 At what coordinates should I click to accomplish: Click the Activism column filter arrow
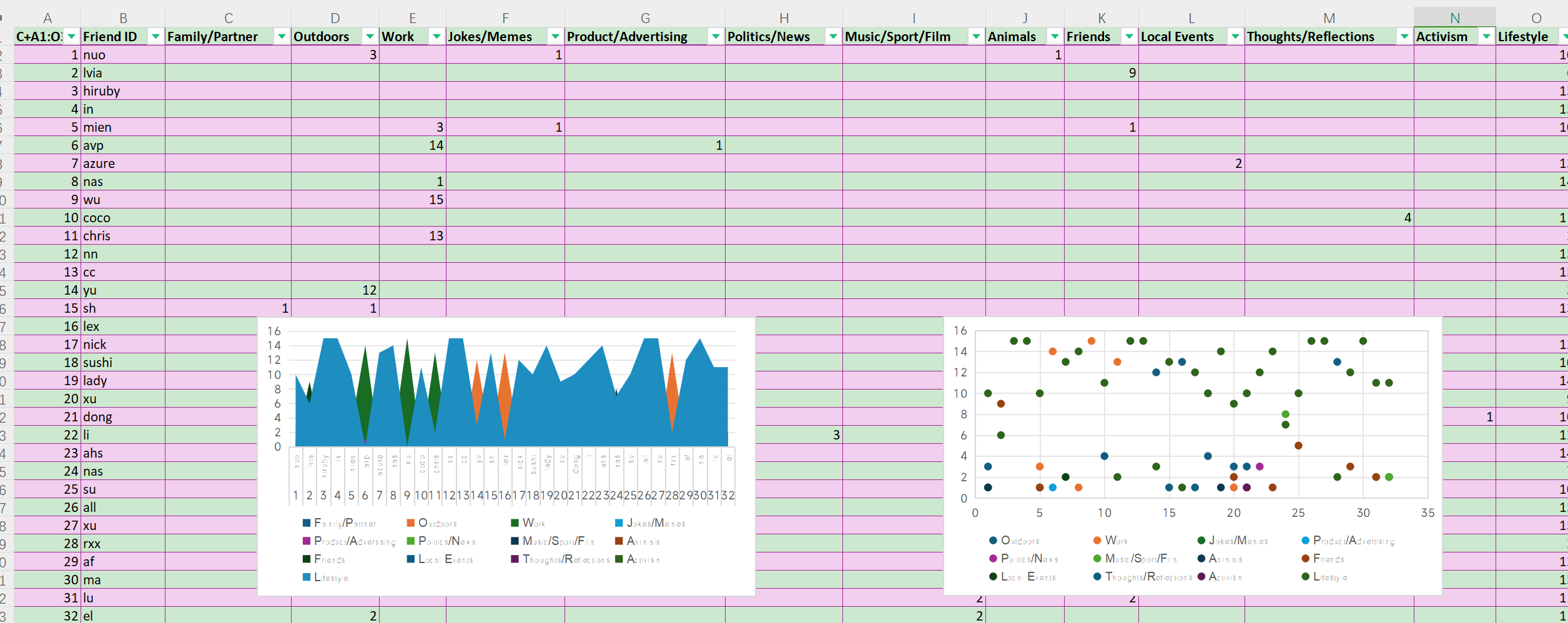(x=1486, y=37)
